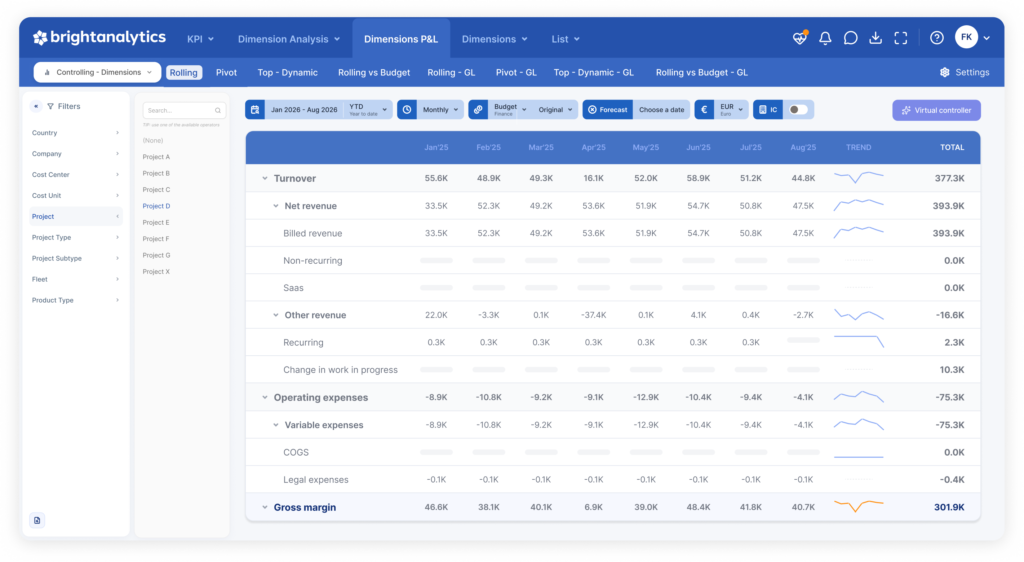The width and height of the screenshot is (1024, 562).
Task: Open the List menu
Action: (x=565, y=39)
